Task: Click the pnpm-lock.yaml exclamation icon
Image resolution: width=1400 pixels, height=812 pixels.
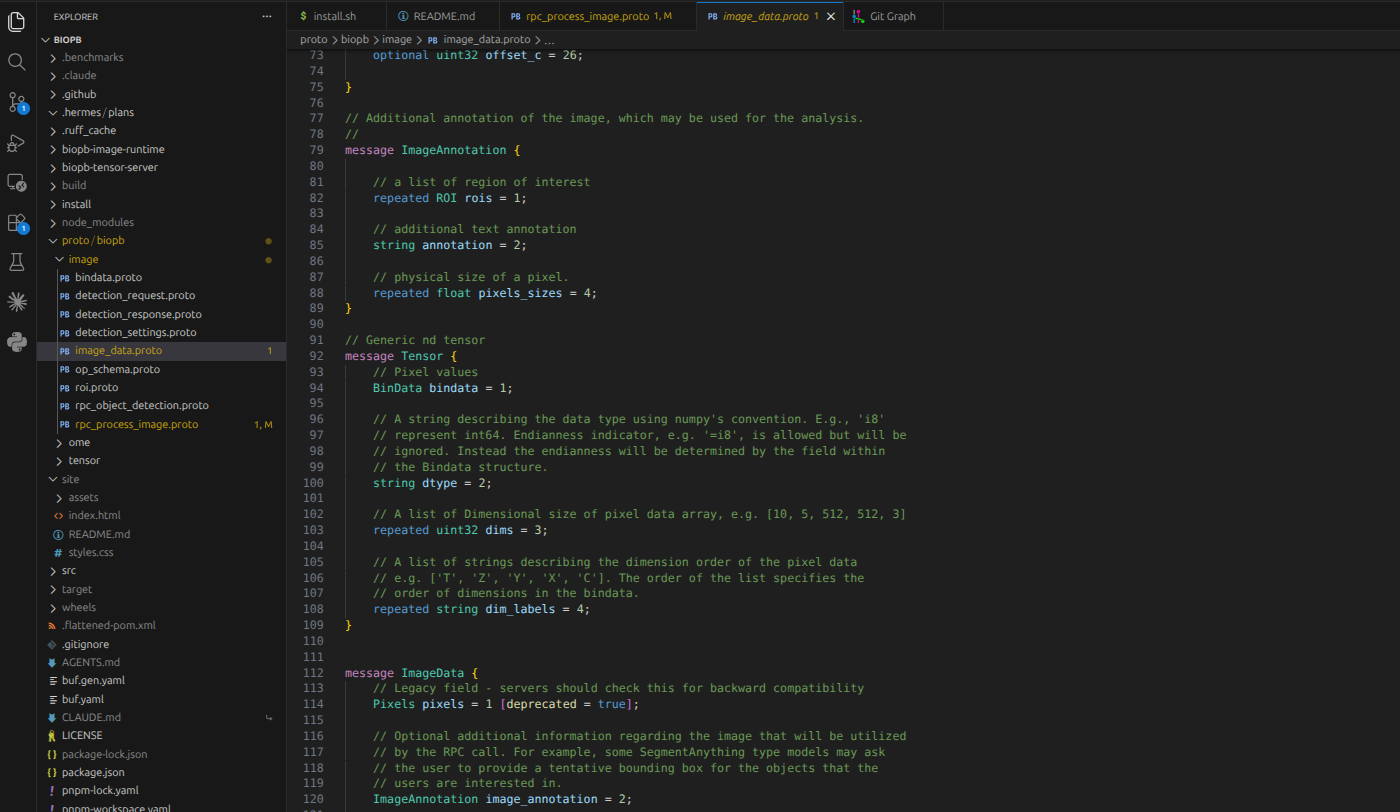Action: [52, 790]
